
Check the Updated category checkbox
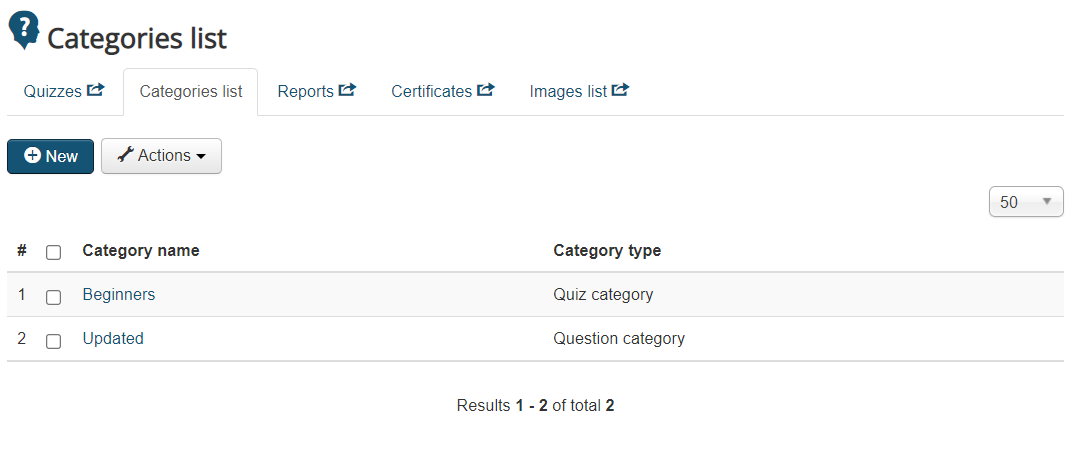[54, 340]
